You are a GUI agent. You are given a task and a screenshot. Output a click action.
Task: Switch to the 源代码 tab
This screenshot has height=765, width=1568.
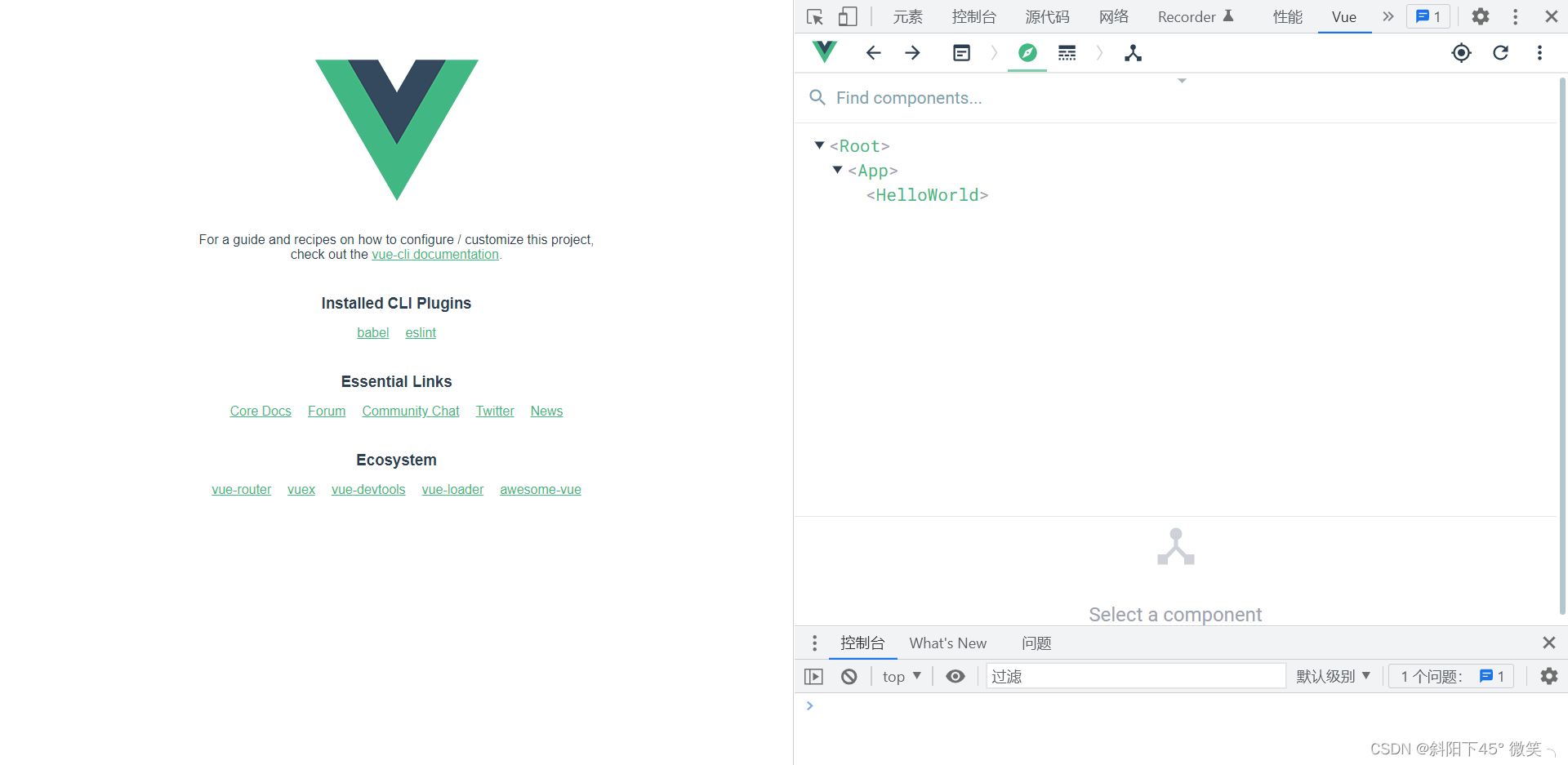coord(1047,16)
